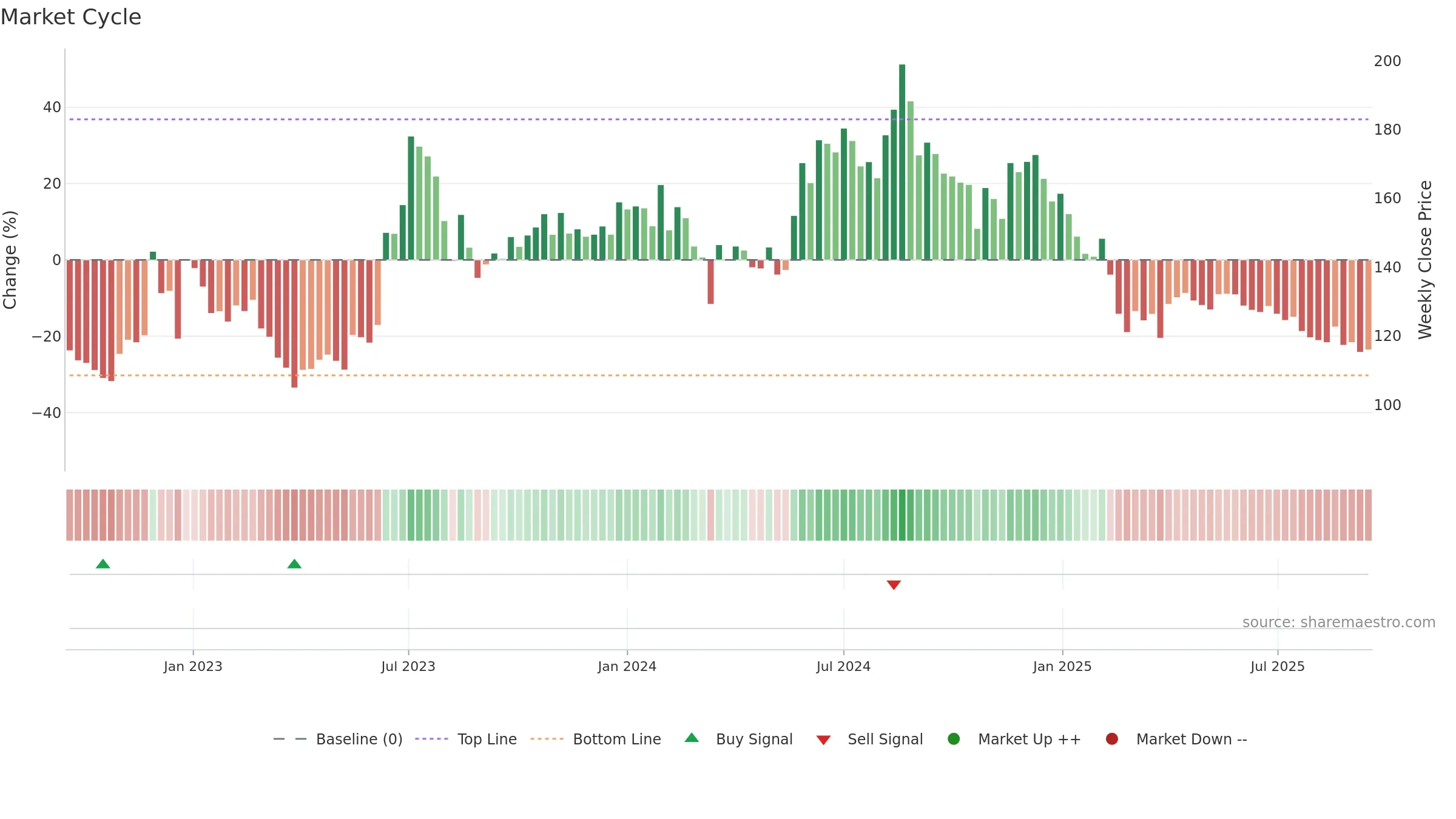The image size is (1456, 819).
Task: Click the Jul 2025 axis label
Action: pyautogui.click(x=1278, y=666)
